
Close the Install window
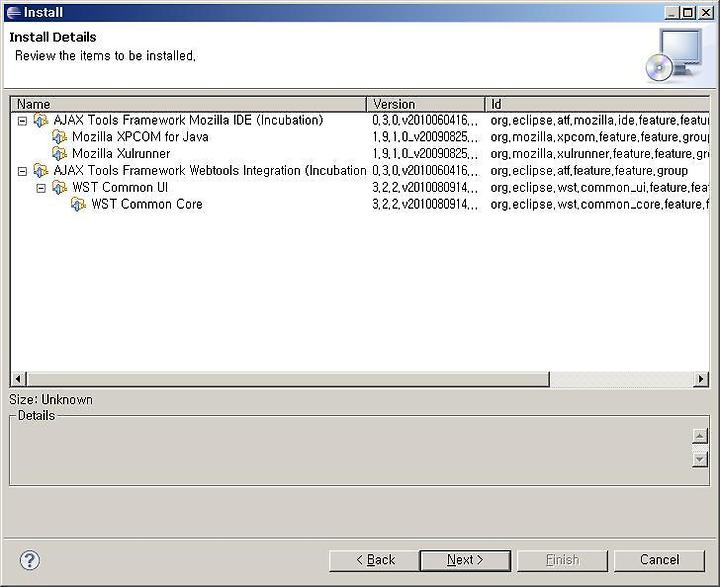[706, 12]
